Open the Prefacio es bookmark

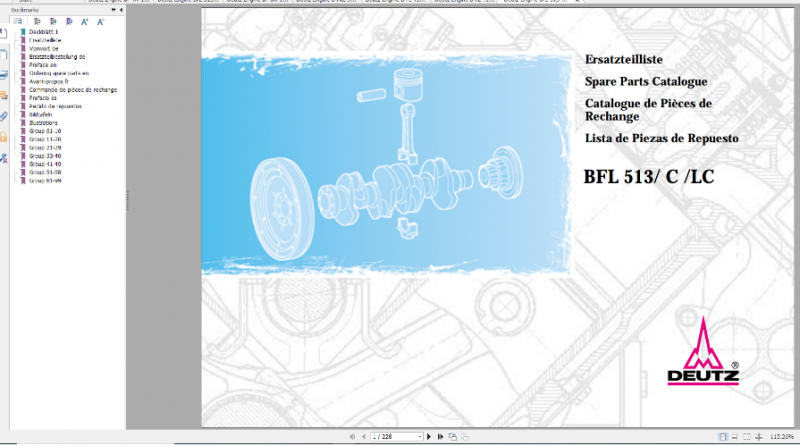[x=42, y=98]
